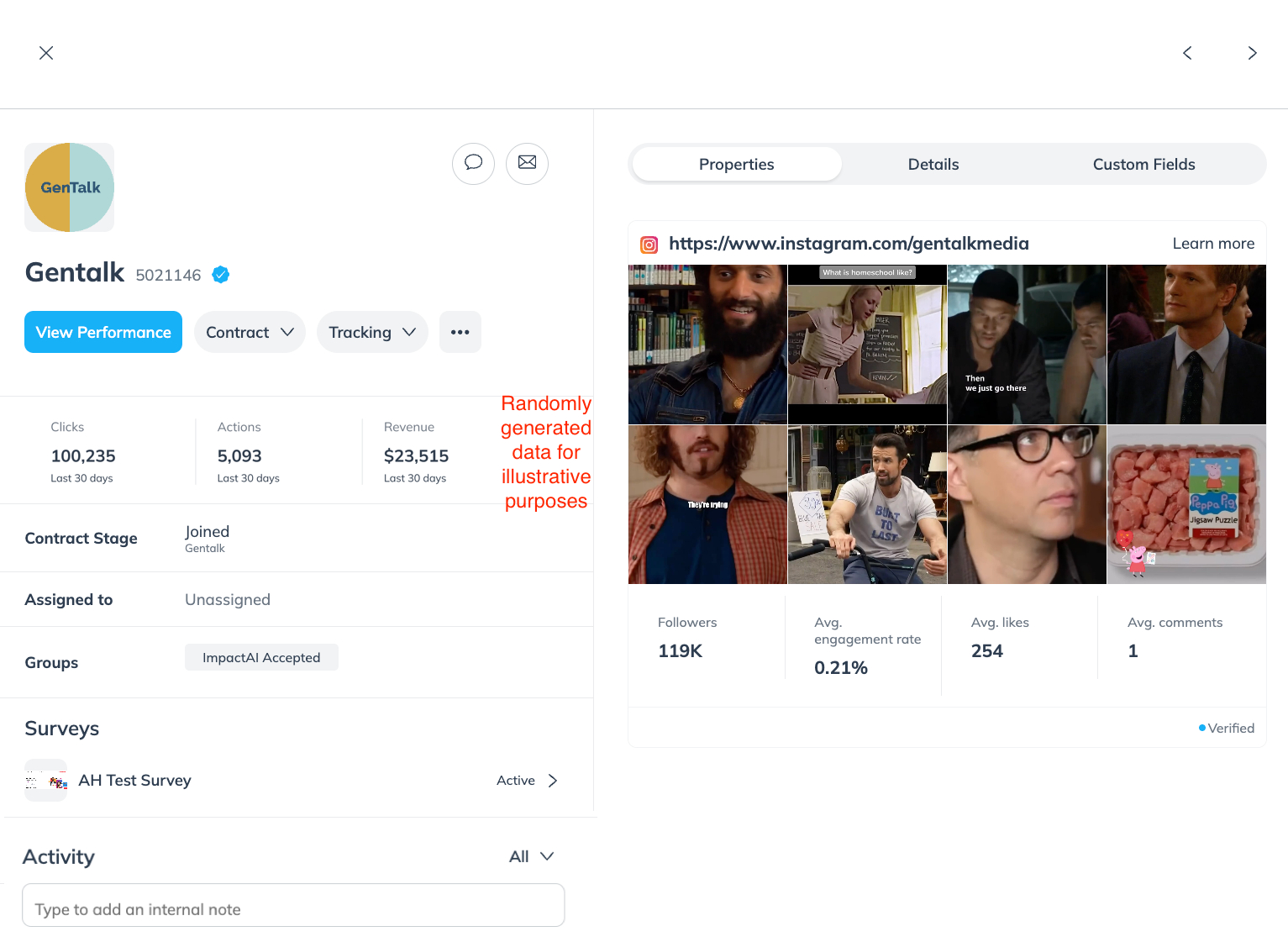
Task: Go to the next partner using the right arrow
Action: tap(1252, 53)
